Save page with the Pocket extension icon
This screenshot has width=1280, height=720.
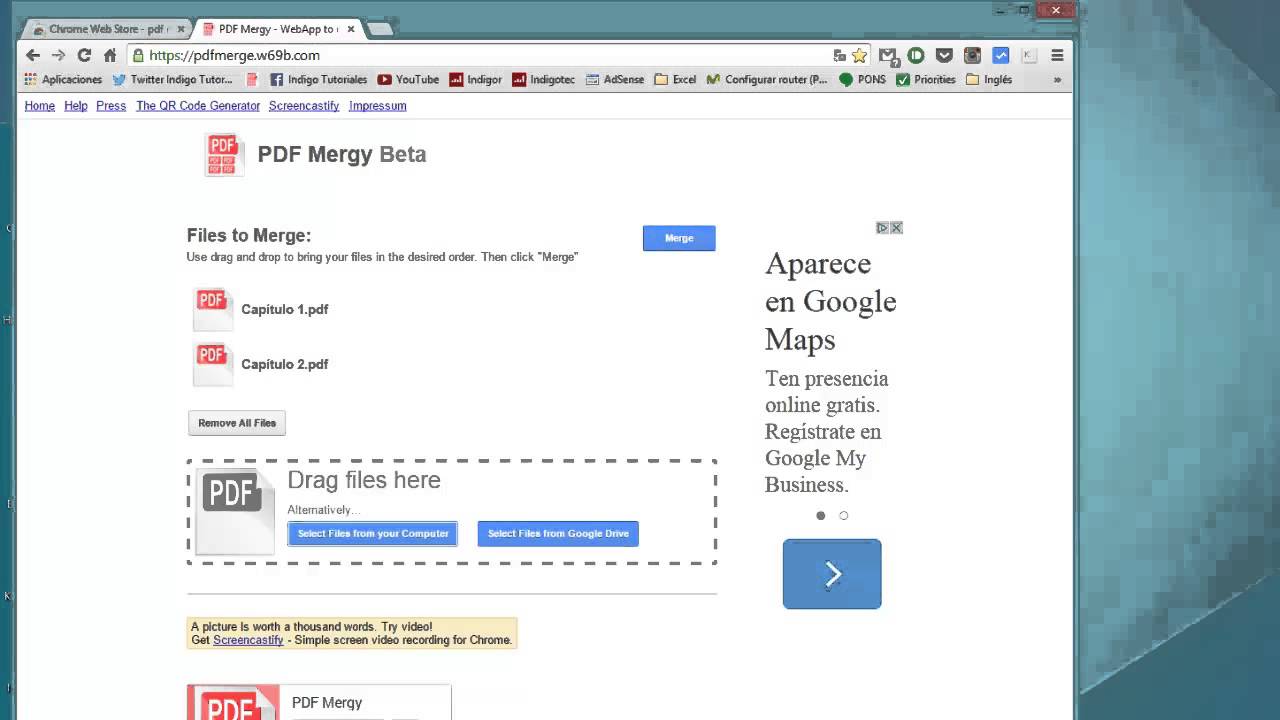point(943,56)
